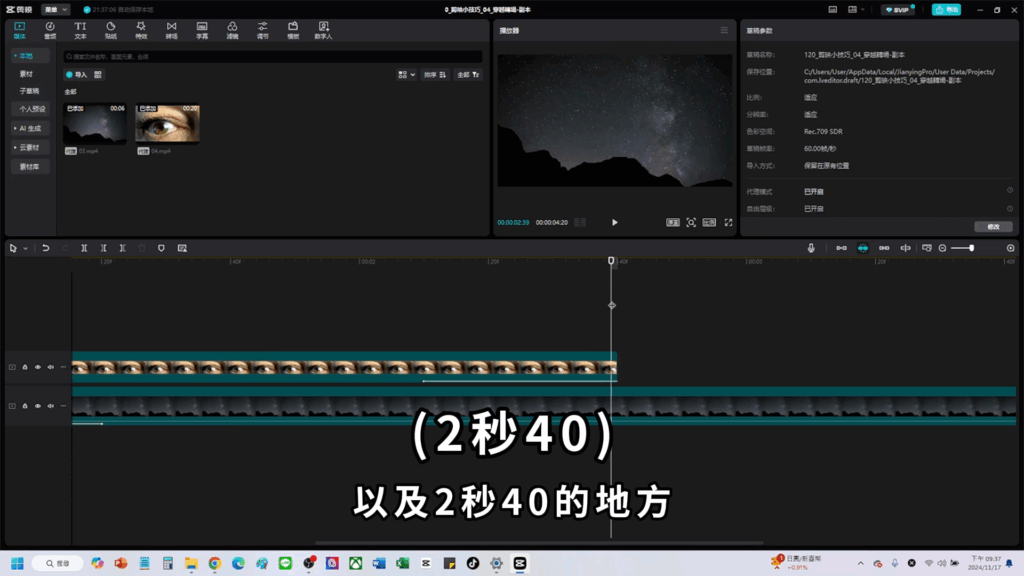
Task: Open the 排序 sort dropdown
Action: [x=435, y=74]
